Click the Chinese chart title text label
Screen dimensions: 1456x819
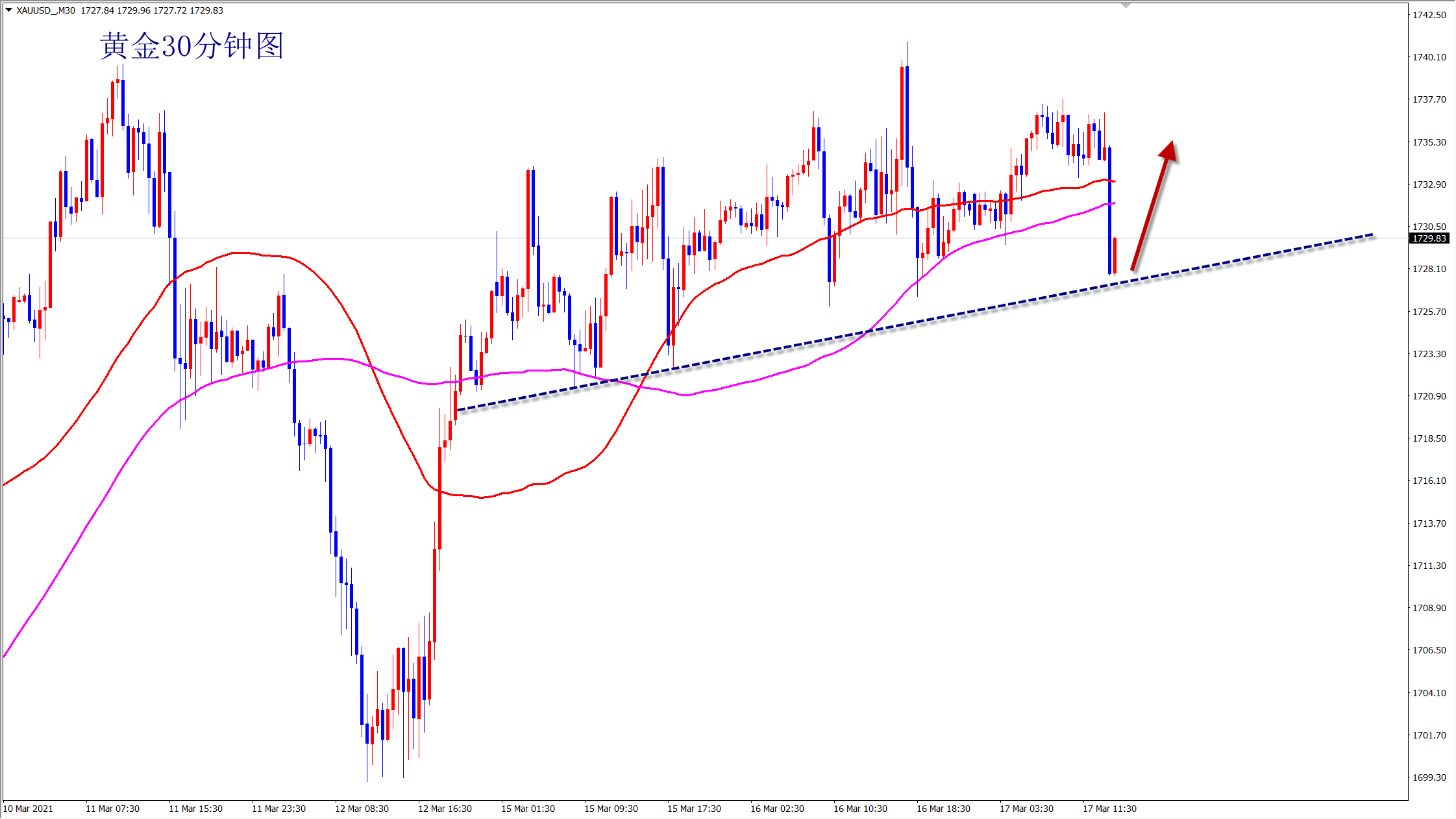191,46
